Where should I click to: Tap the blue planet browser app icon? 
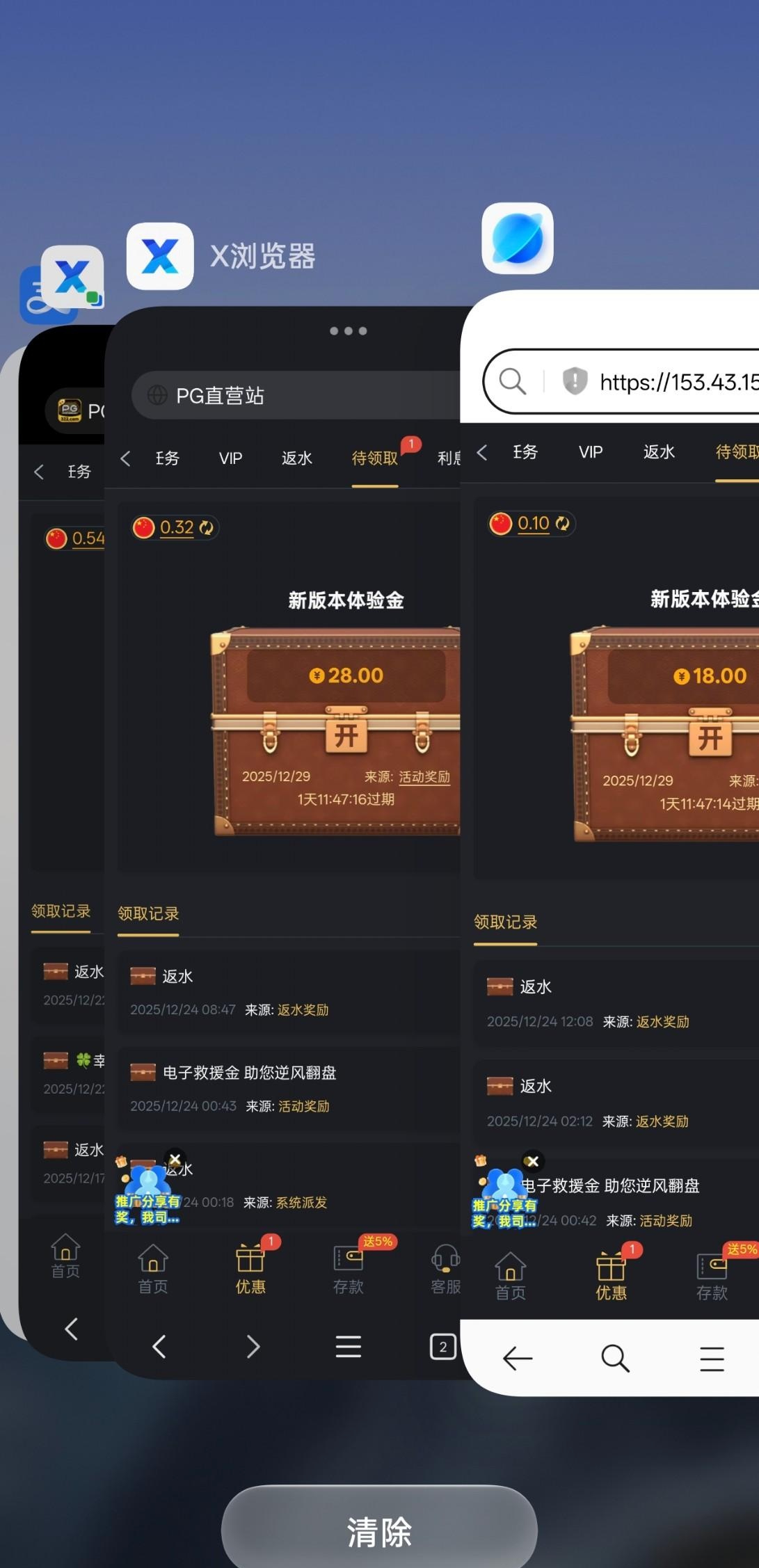coord(518,239)
